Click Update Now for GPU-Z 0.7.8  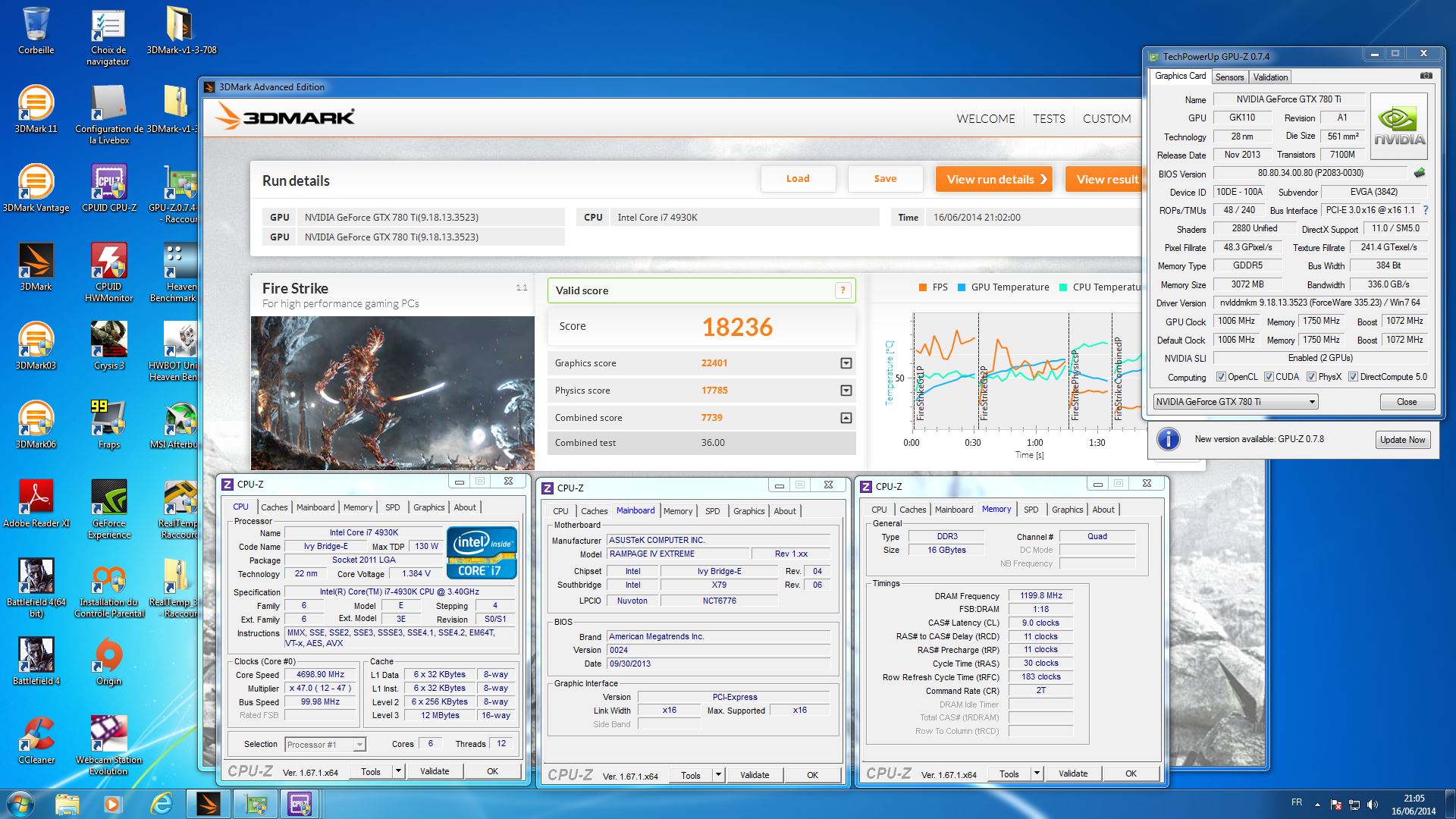point(1402,440)
